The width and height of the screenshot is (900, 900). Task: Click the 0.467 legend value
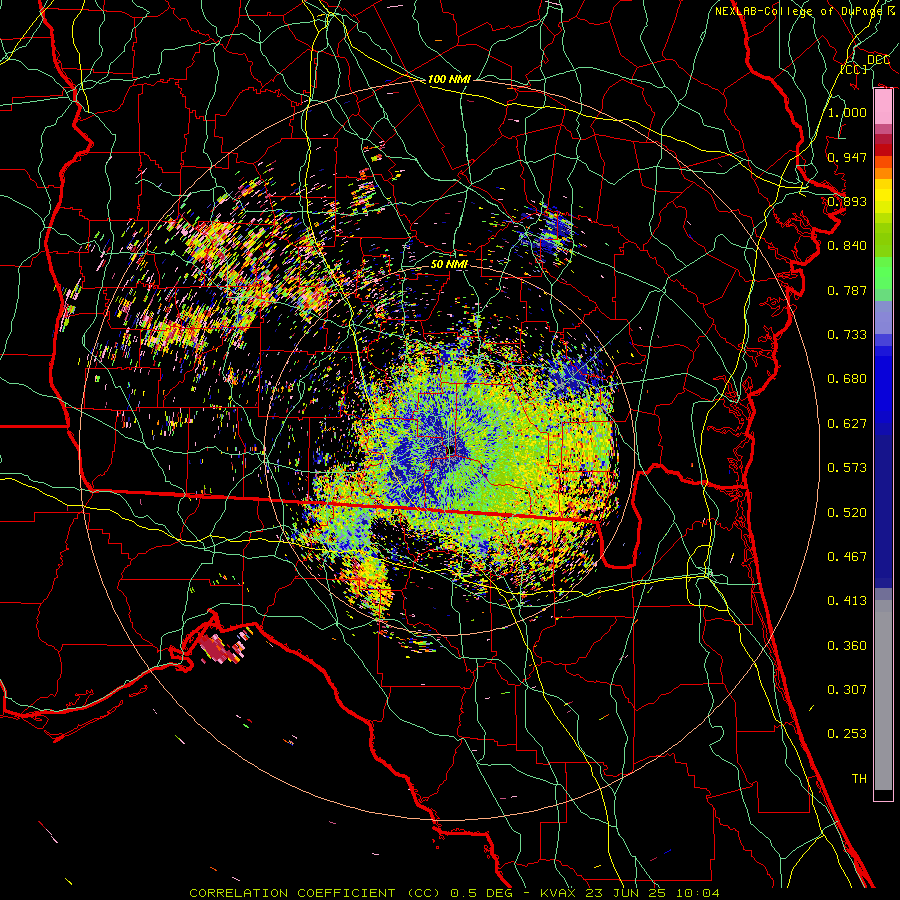pos(847,557)
